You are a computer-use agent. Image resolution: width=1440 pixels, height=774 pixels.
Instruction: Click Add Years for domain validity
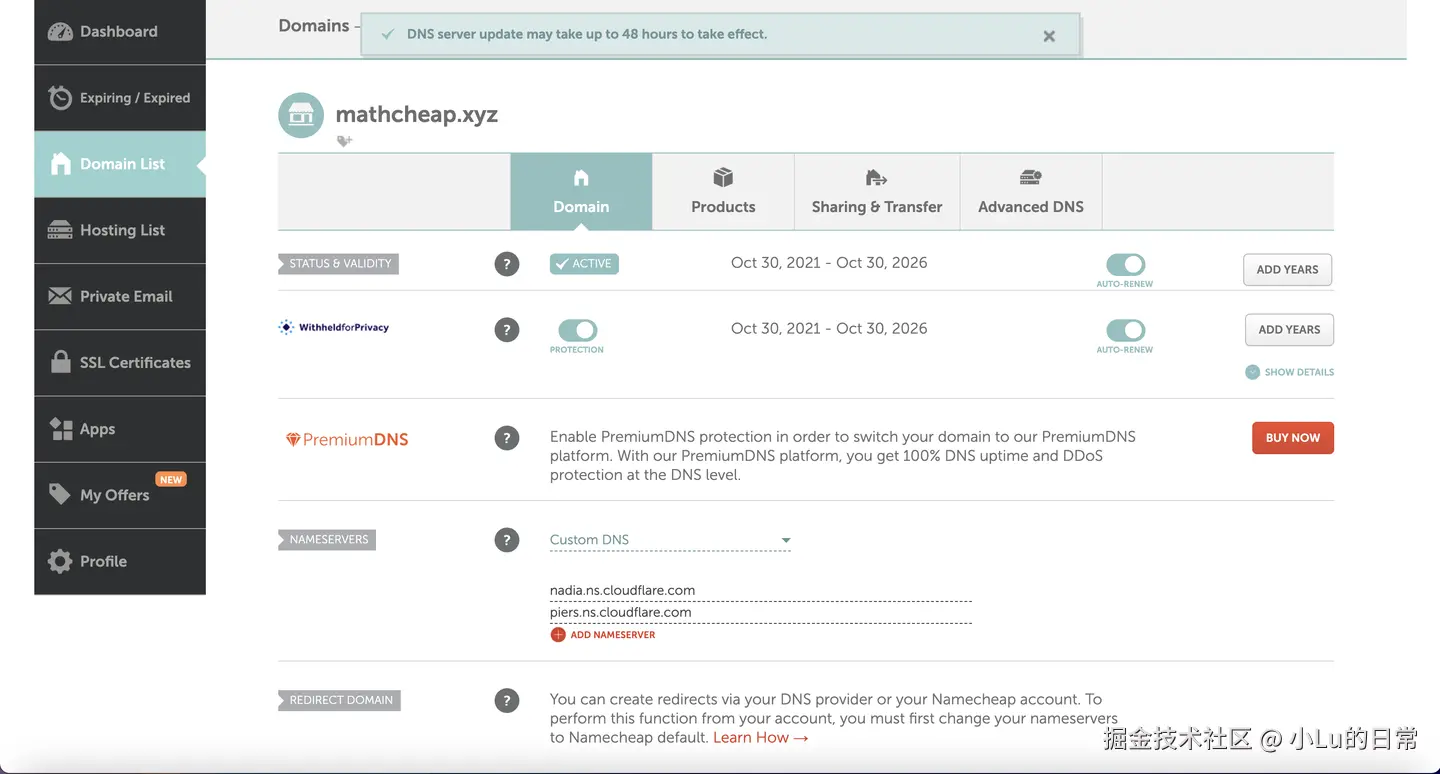pos(1287,269)
